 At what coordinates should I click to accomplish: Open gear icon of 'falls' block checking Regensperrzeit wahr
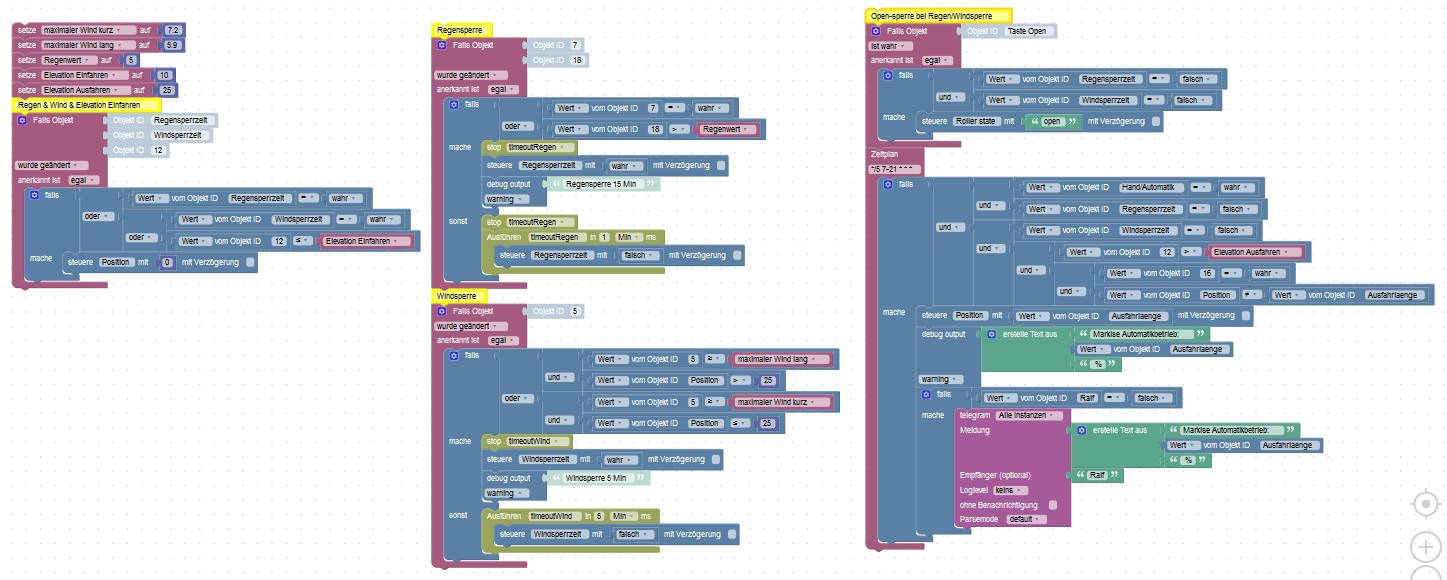tap(36, 195)
